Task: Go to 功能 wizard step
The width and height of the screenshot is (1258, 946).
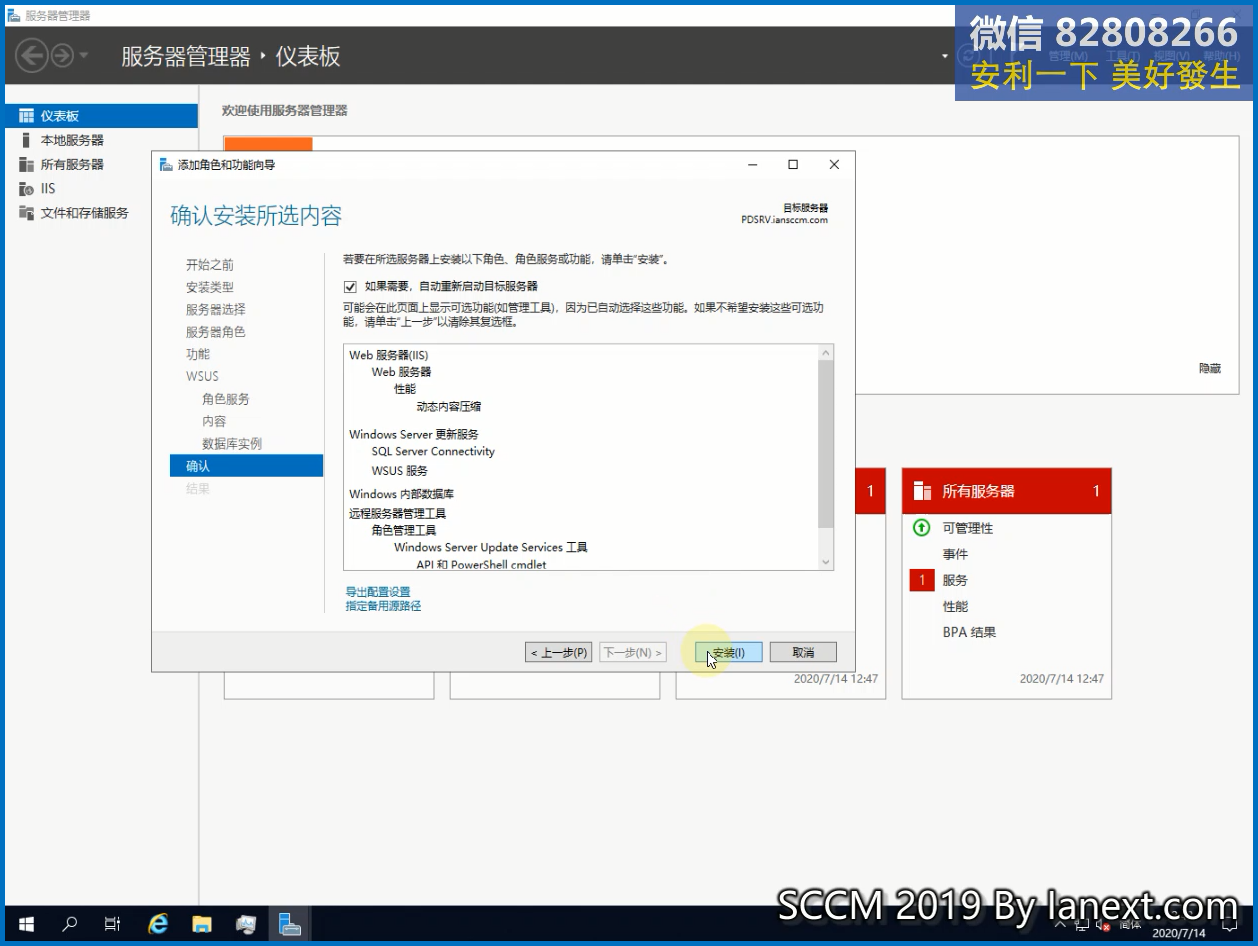Action: [198, 354]
